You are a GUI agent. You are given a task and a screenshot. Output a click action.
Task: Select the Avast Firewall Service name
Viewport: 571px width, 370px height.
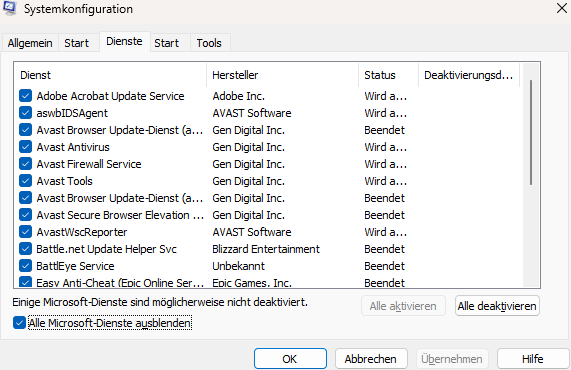89,164
